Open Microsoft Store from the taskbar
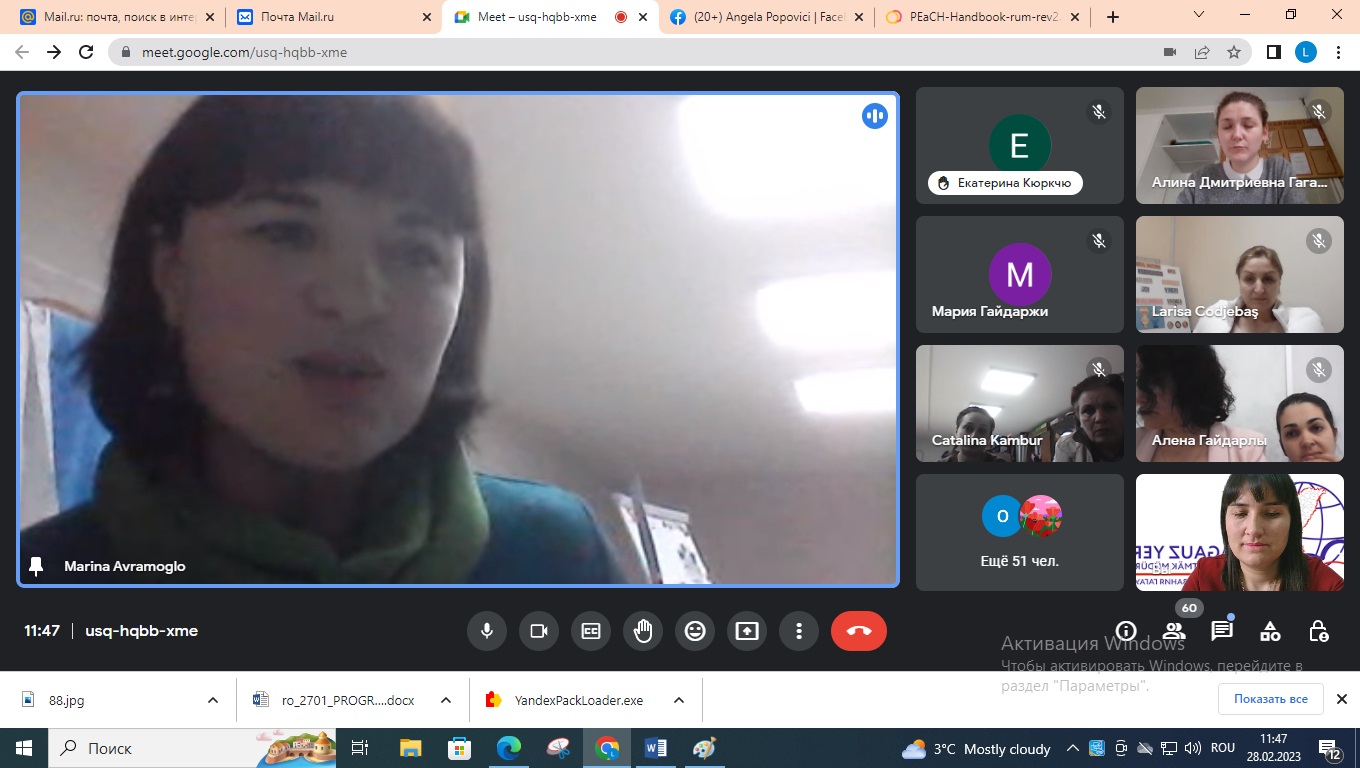This screenshot has height=768, width=1360. (x=459, y=748)
